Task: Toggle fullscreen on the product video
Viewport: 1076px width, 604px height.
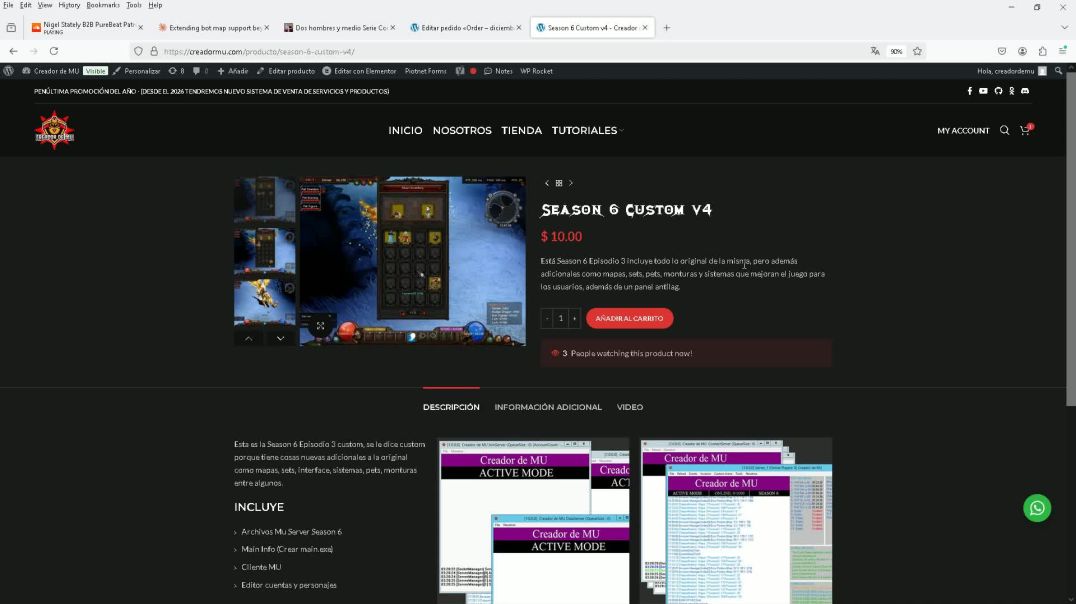Action: click(x=320, y=326)
